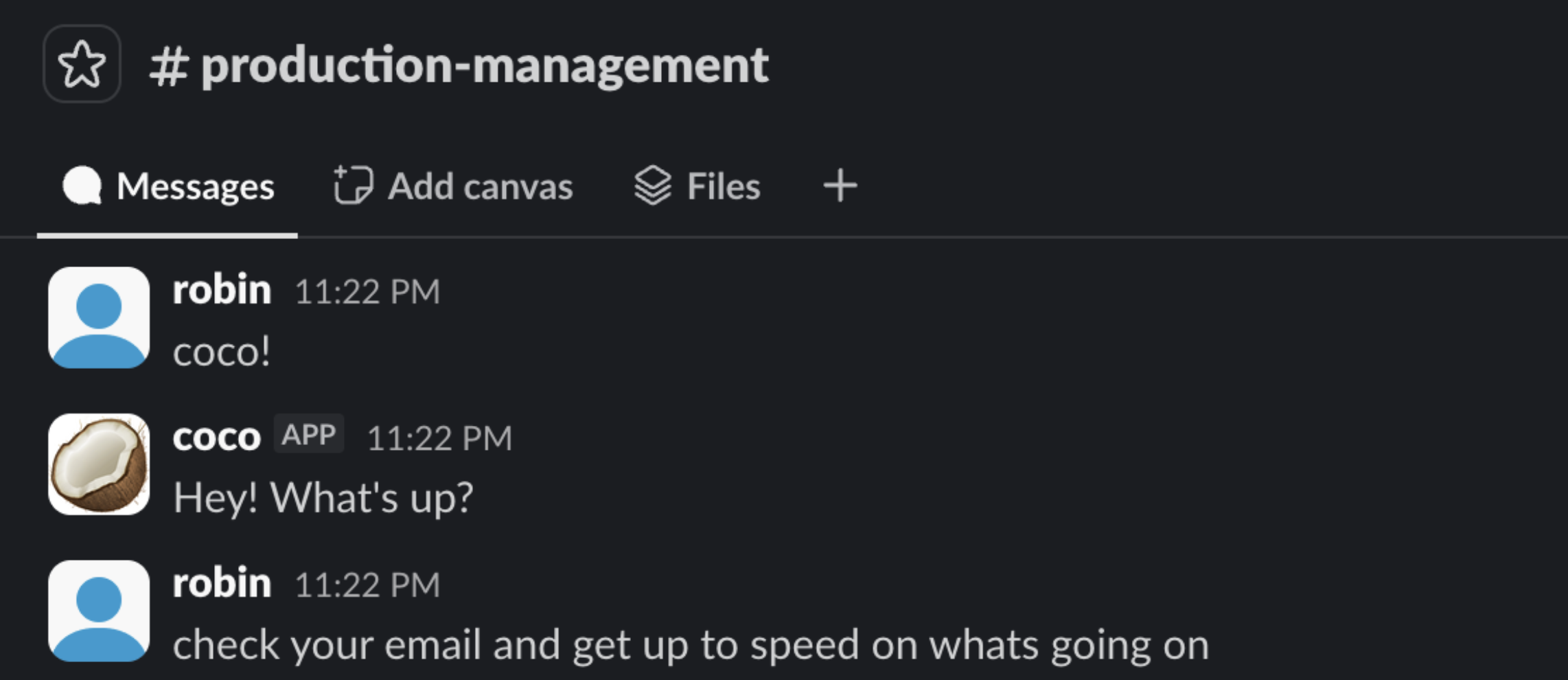Click the canvas icon with plus
This screenshot has width=1568, height=680.
coord(353,185)
